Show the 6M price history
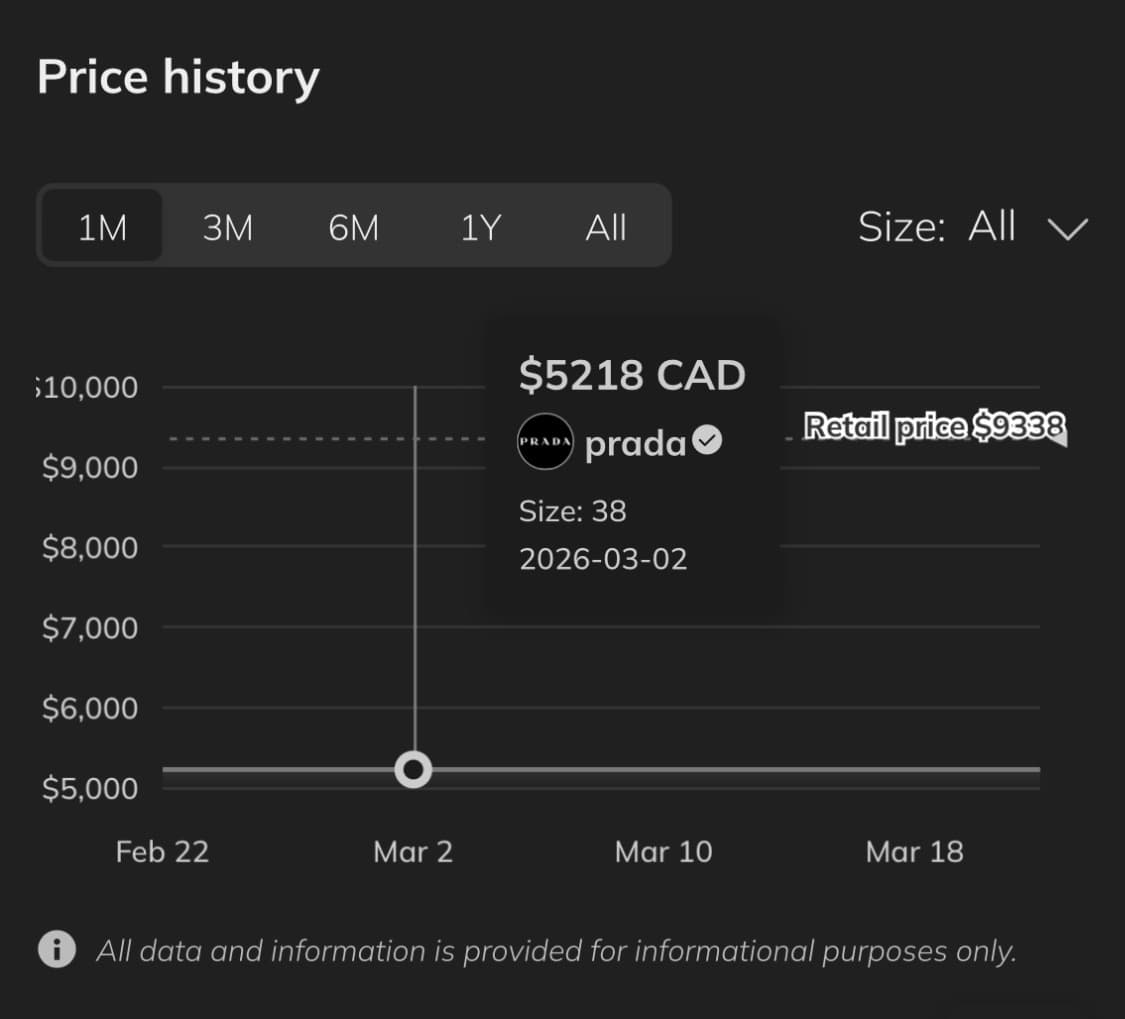The height and width of the screenshot is (1019, 1125). [x=353, y=227]
